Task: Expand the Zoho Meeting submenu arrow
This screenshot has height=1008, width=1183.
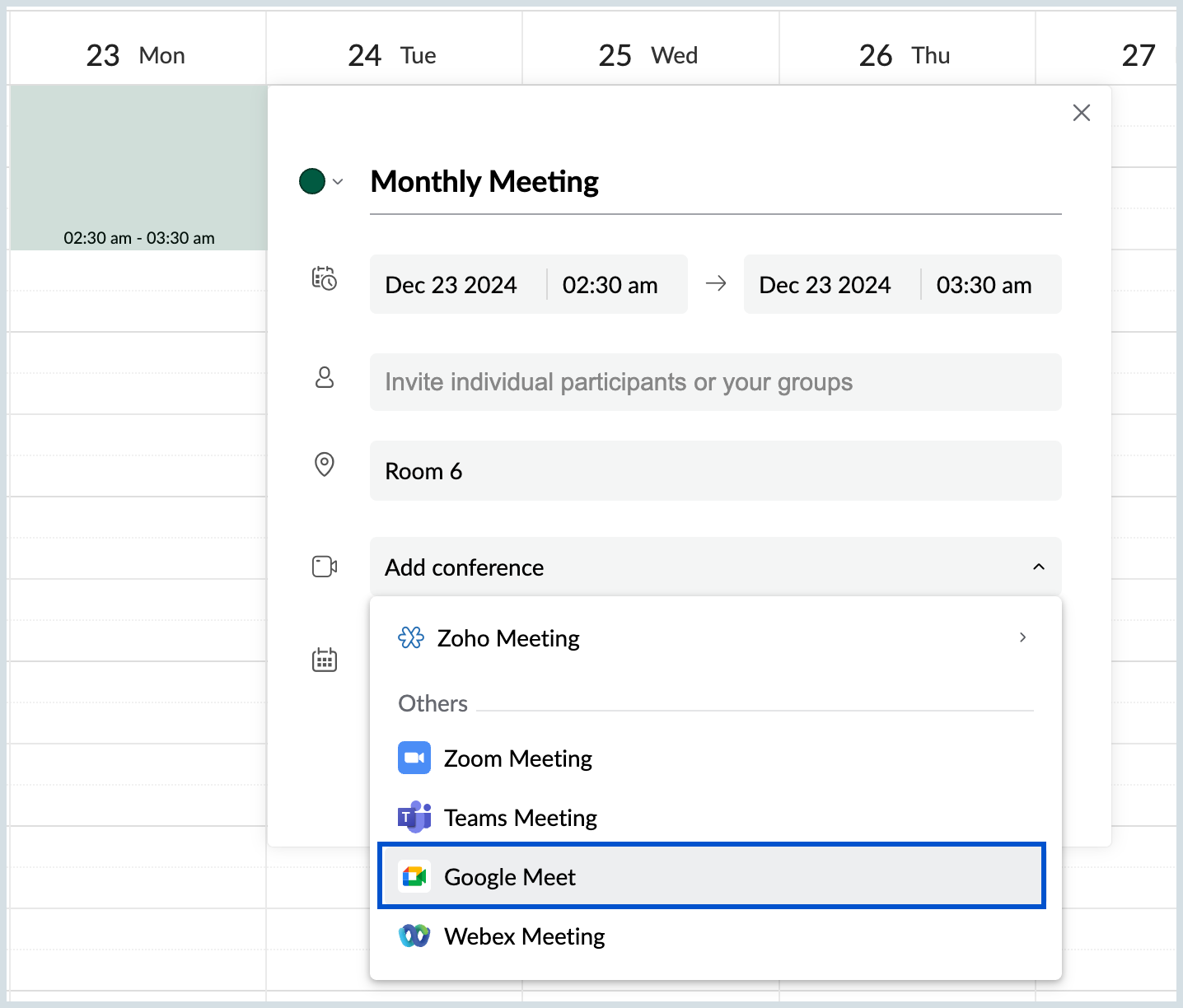Action: [1022, 637]
